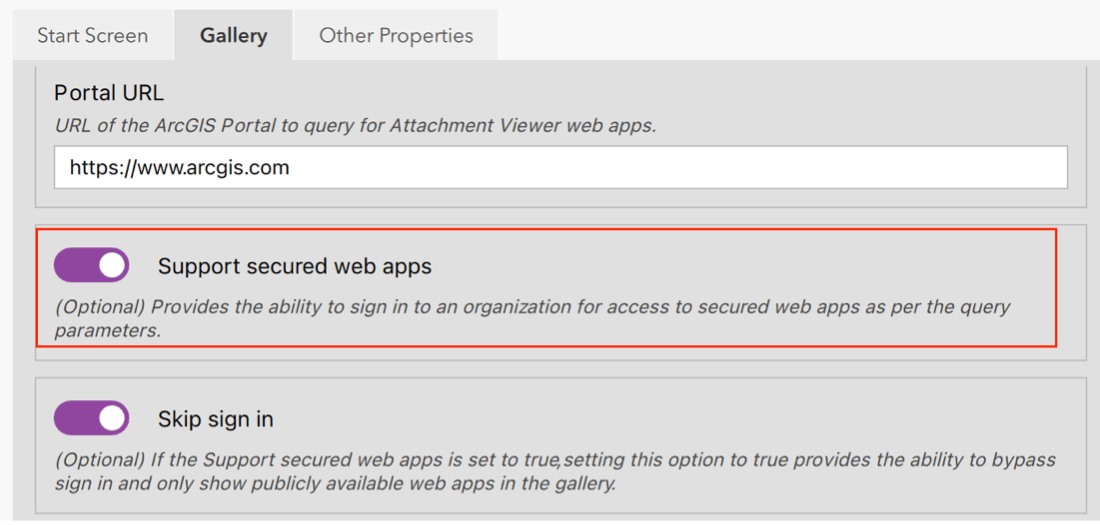Click the Support secured web apps description text
The width and height of the screenshot is (1100, 525).
[532, 307]
